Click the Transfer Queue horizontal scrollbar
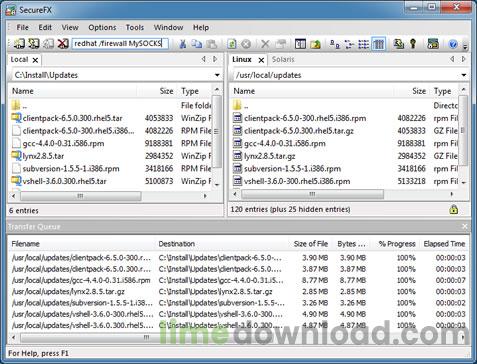Image resolution: width=477 pixels, height=364 pixels. click(238, 337)
